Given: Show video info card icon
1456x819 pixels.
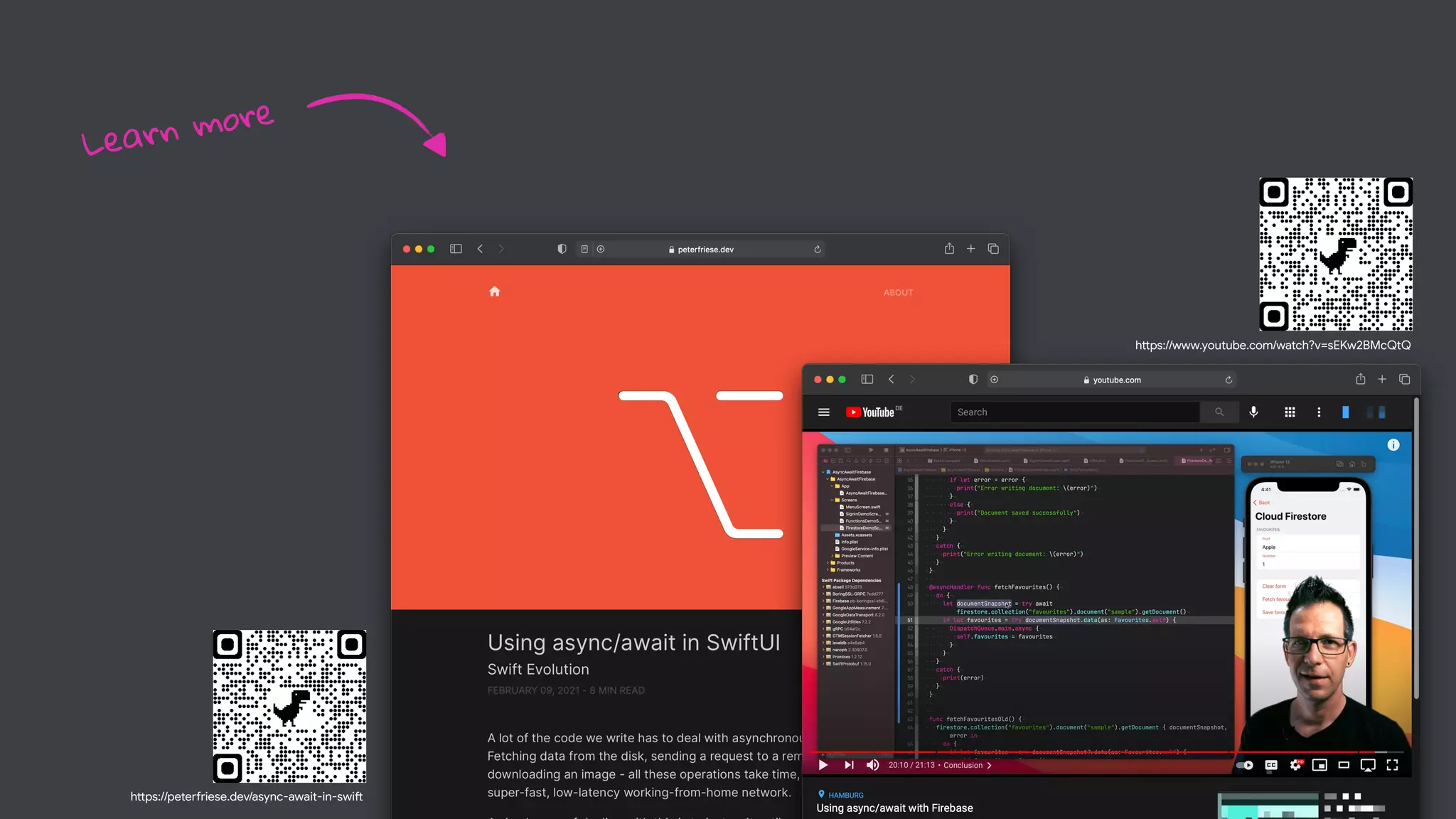Looking at the screenshot, I should [1393, 445].
